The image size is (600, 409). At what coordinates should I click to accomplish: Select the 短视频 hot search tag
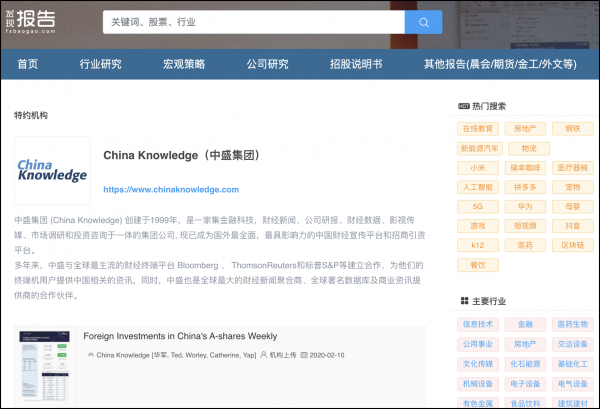pos(525,226)
